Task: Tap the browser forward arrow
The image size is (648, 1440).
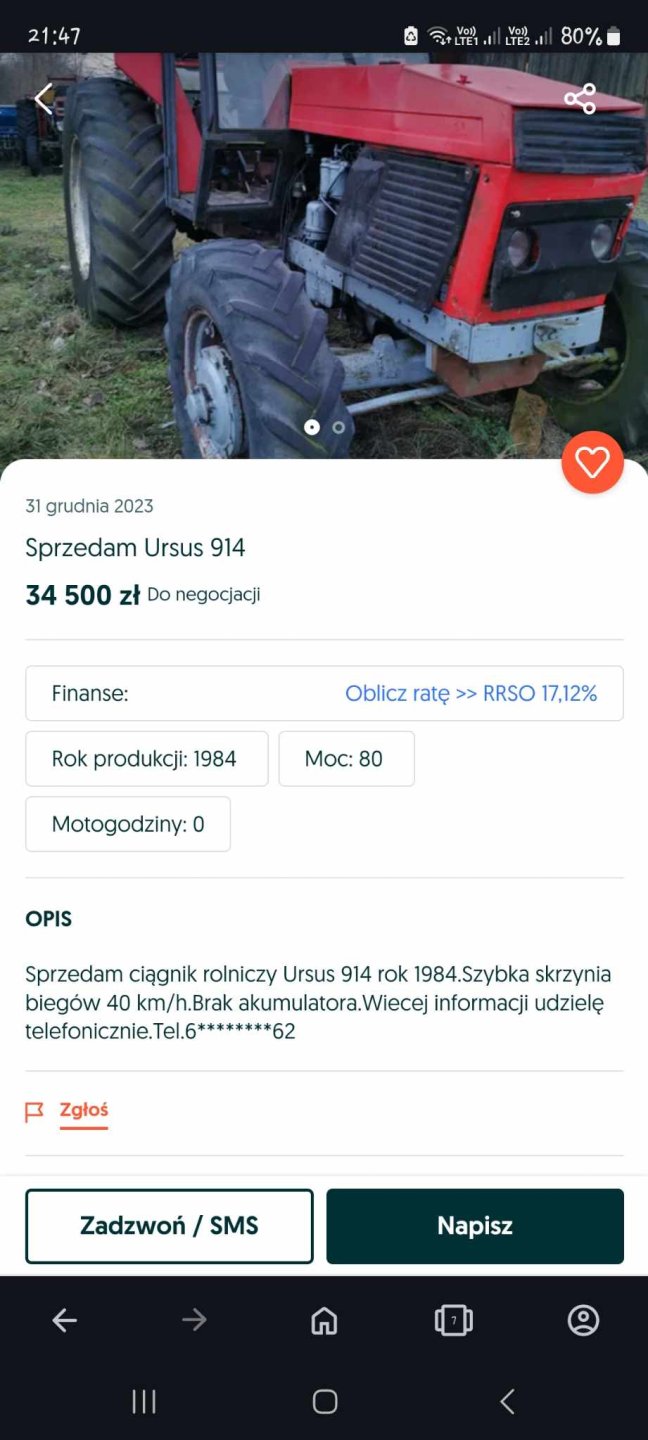Action: click(x=194, y=1321)
